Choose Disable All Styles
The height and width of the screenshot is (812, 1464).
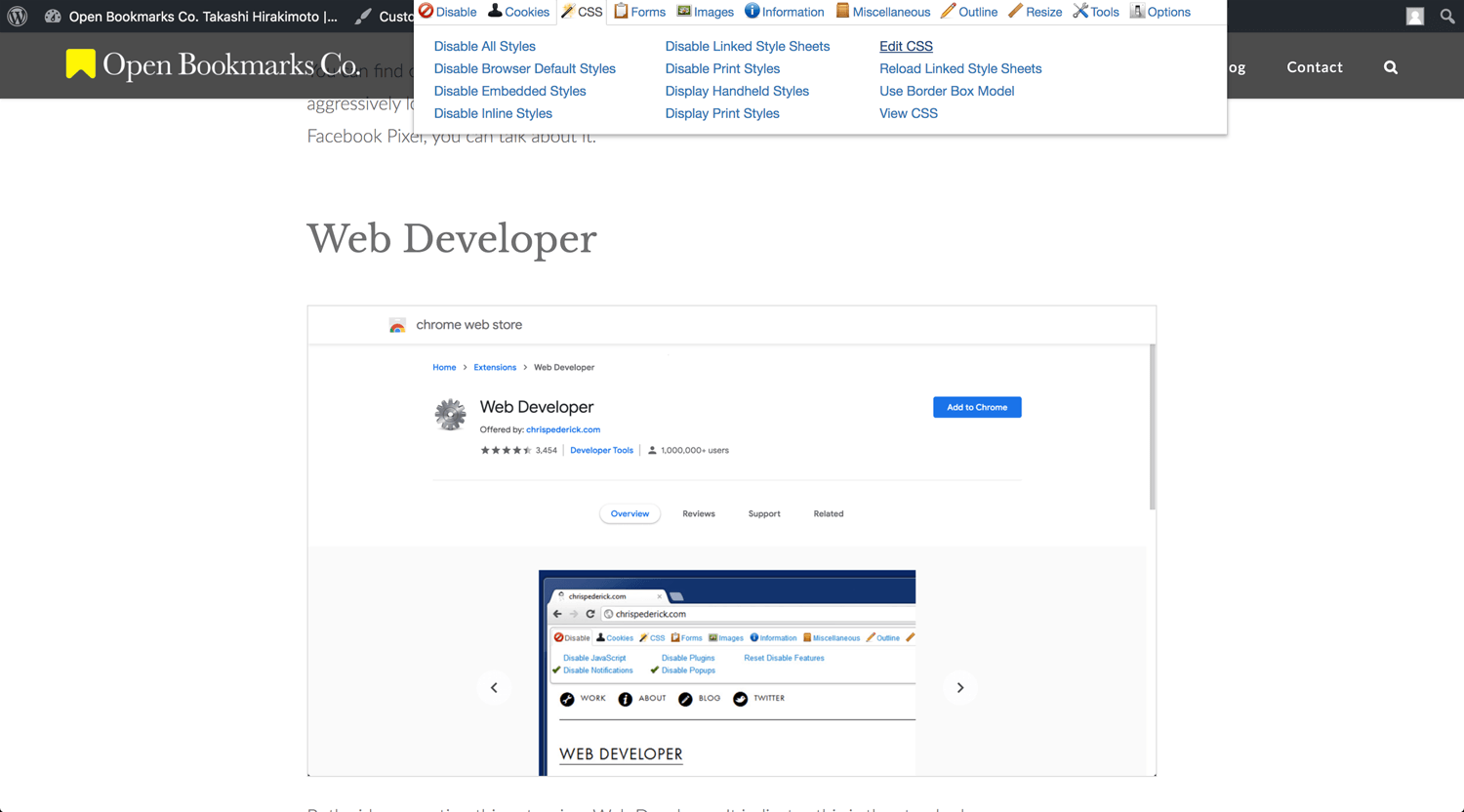[484, 46]
